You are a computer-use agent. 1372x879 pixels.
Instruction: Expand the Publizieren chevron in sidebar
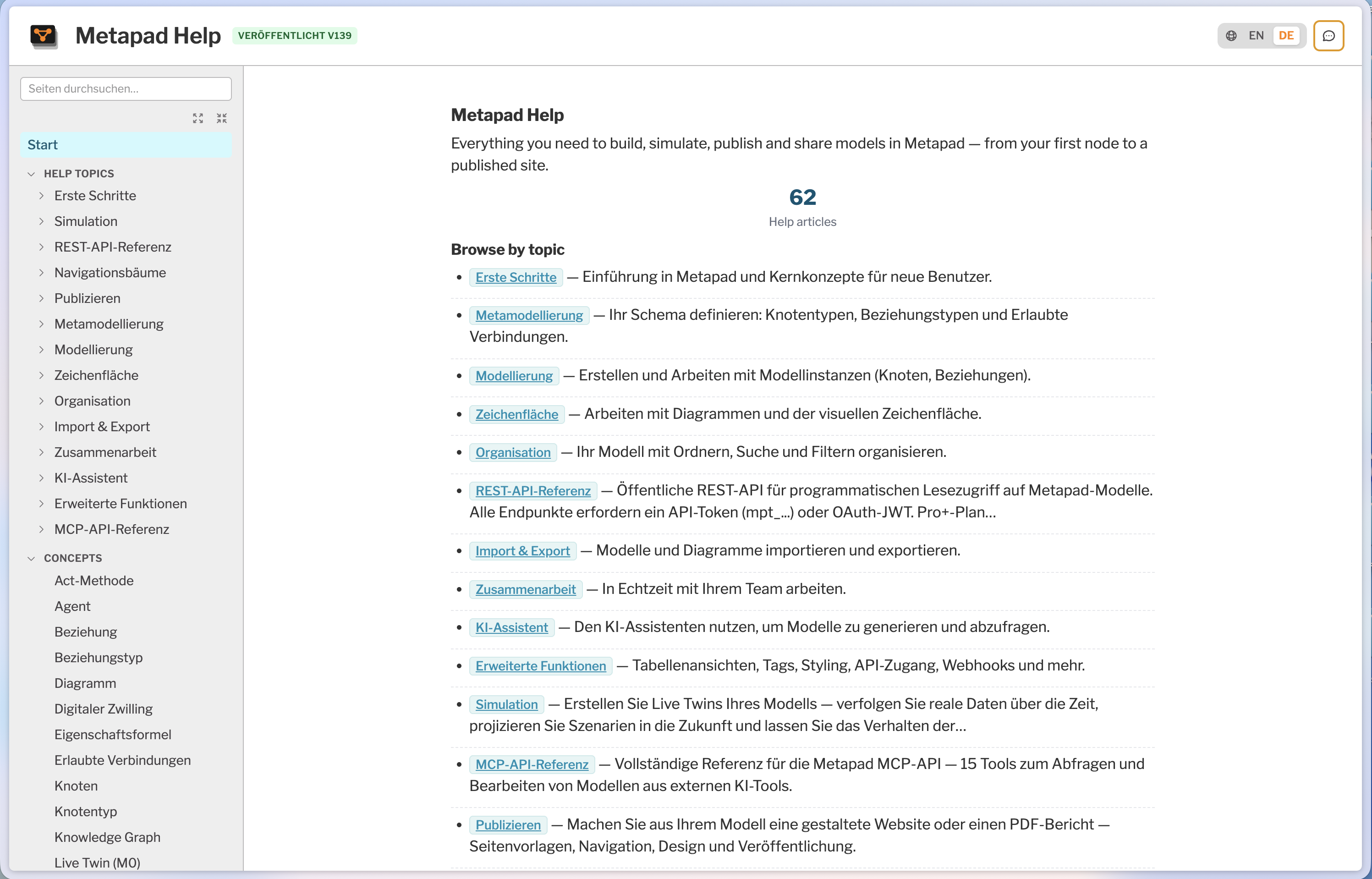42,298
